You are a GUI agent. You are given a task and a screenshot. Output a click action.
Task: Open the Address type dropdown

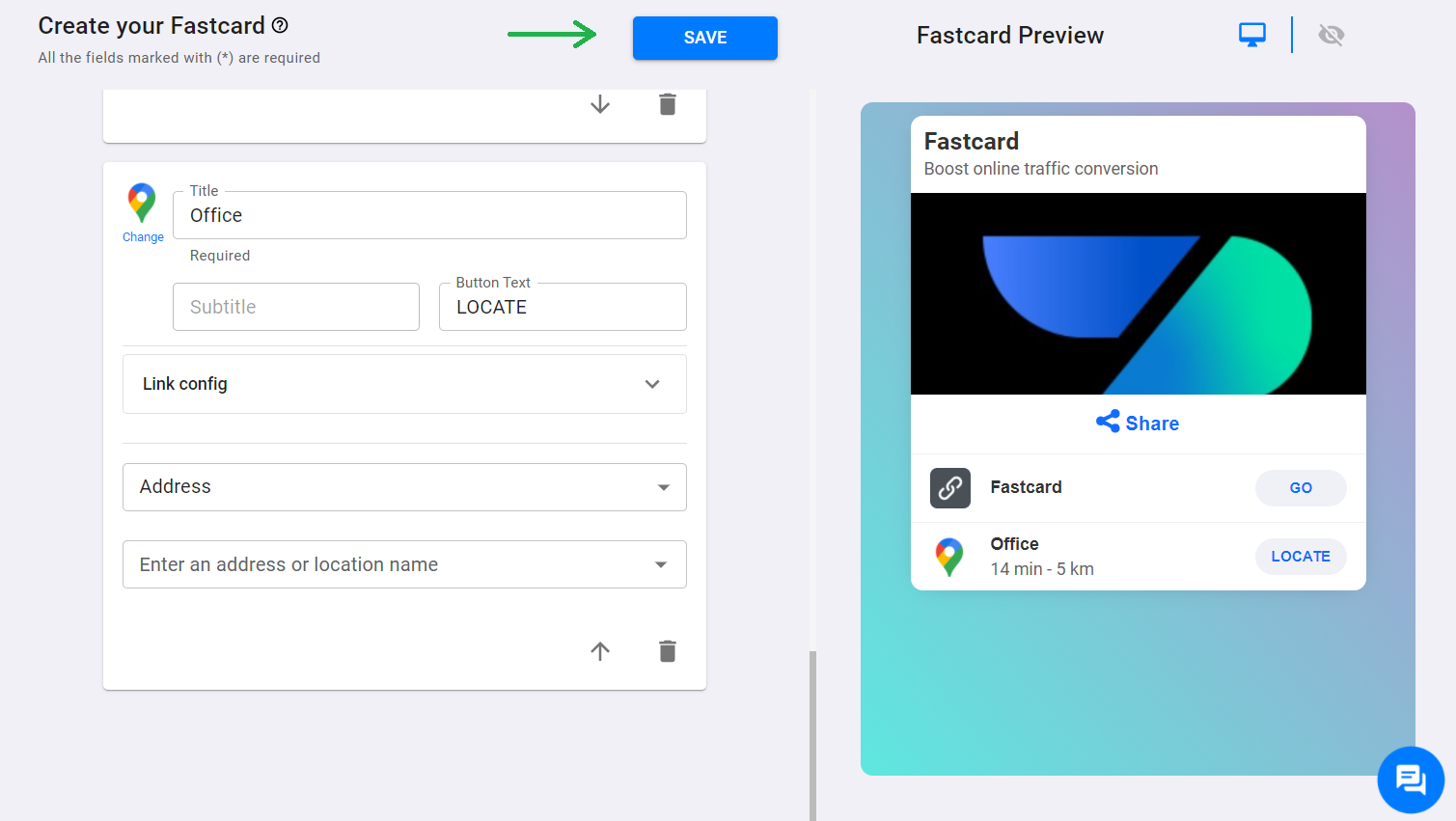click(404, 487)
